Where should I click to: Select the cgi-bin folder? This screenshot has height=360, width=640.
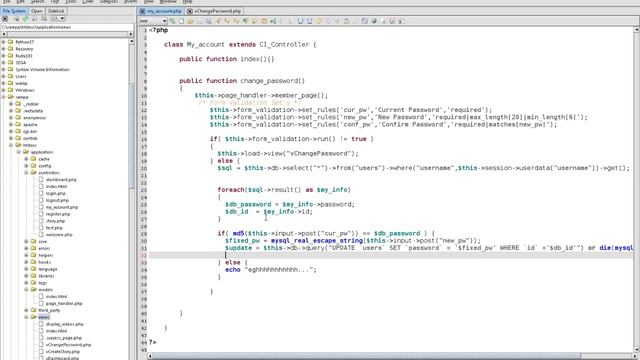30,131
